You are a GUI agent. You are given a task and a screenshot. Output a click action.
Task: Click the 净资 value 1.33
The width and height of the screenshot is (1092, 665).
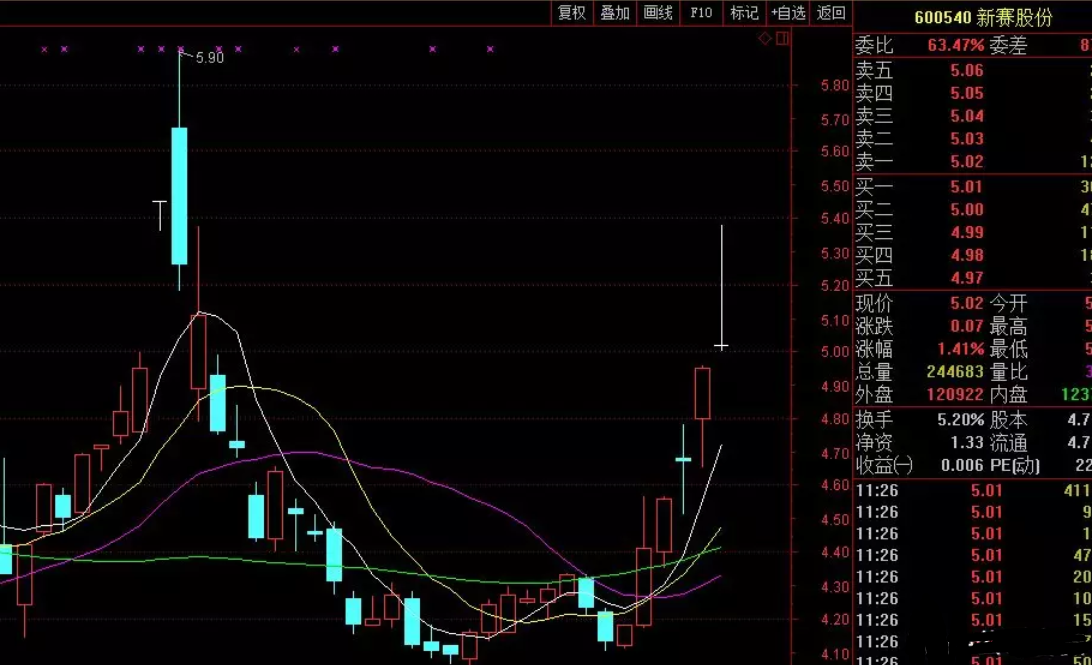pos(967,443)
